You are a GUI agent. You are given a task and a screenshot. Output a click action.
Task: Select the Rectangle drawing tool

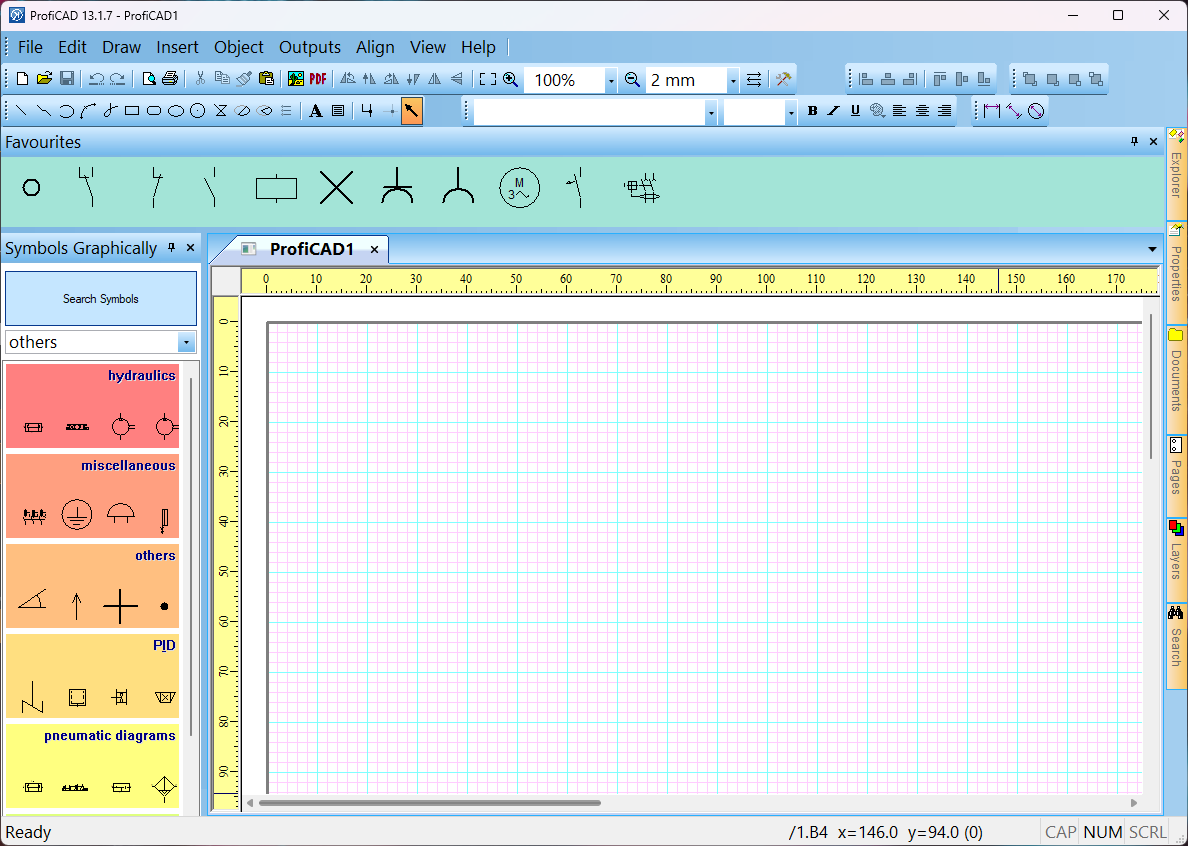coord(132,111)
